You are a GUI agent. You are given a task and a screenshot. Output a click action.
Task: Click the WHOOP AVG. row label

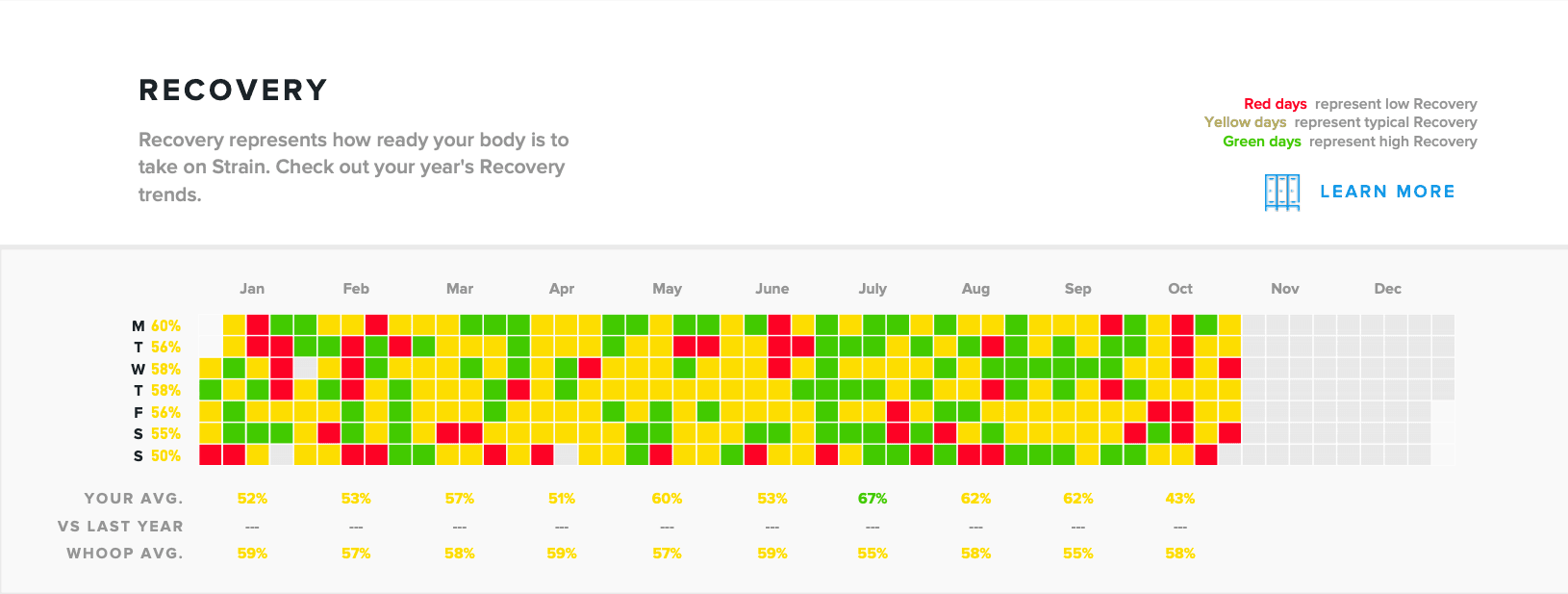124,553
